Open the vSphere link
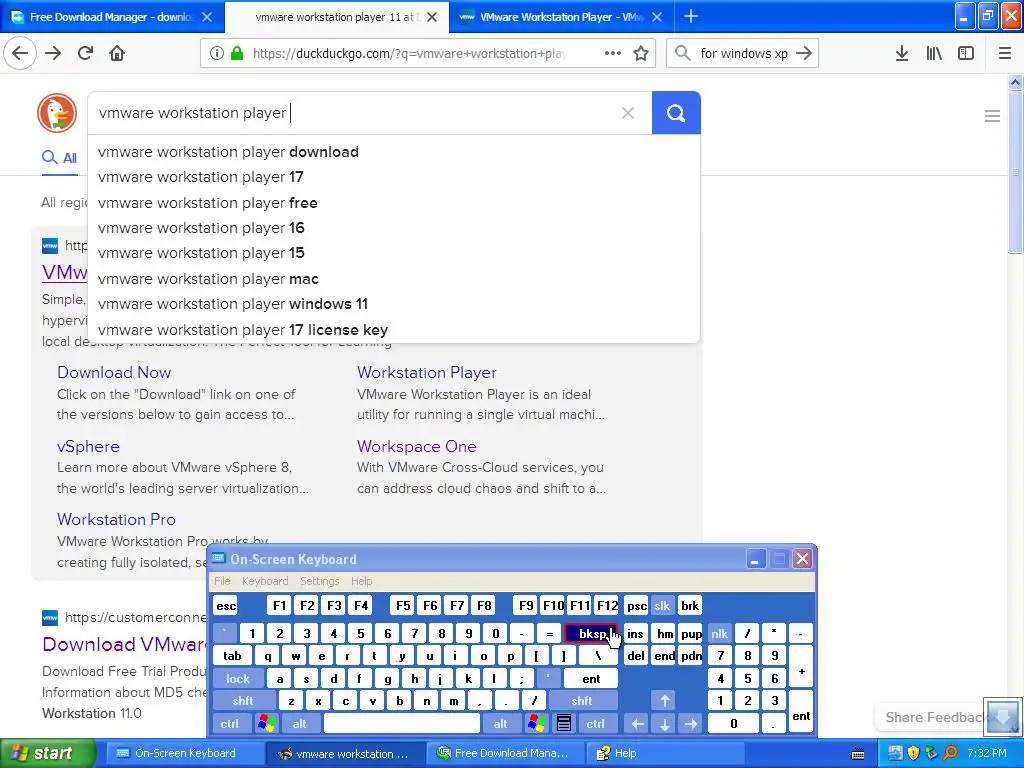The image size is (1024, 768). (x=88, y=447)
